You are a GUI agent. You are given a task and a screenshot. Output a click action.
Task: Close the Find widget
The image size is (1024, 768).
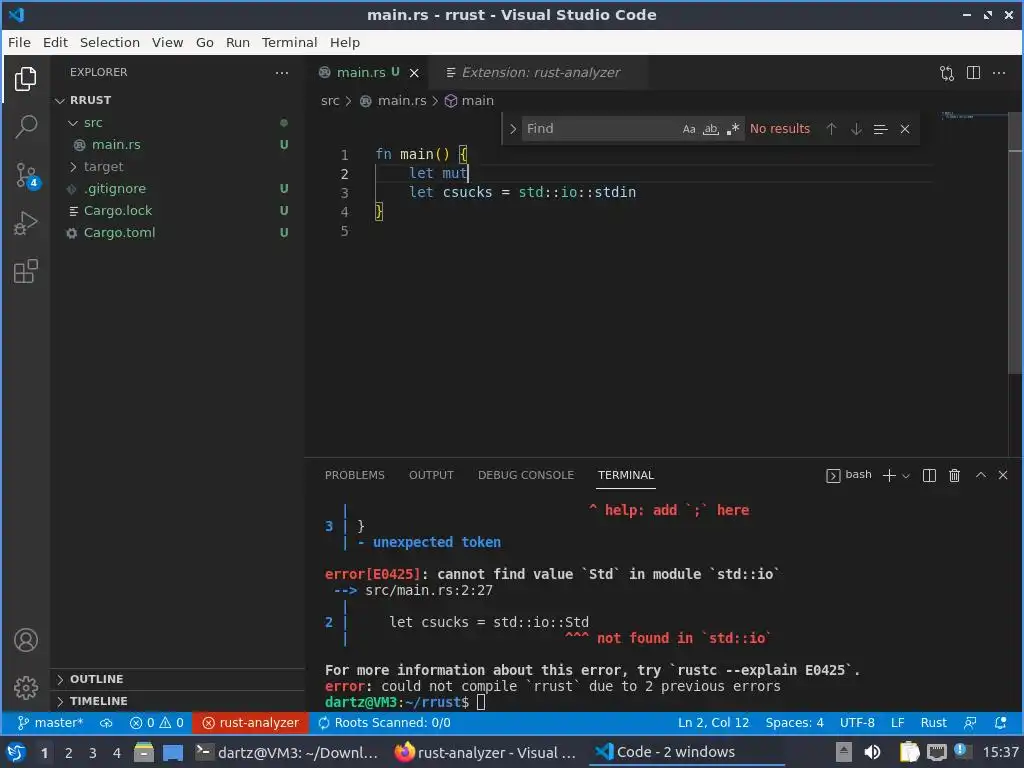[x=905, y=129]
